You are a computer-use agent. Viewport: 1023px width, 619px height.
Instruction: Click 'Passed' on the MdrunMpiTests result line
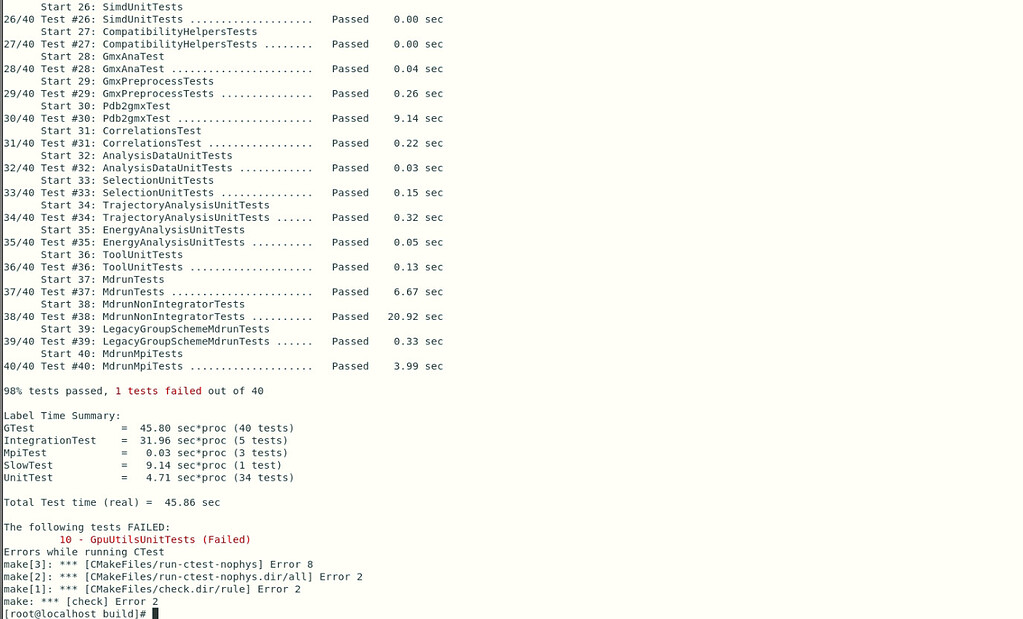point(350,366)
